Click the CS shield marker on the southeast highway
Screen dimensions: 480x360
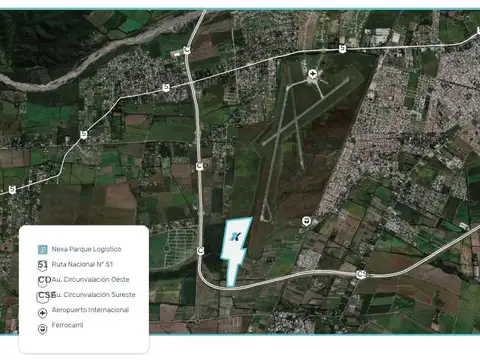point(361,275)
